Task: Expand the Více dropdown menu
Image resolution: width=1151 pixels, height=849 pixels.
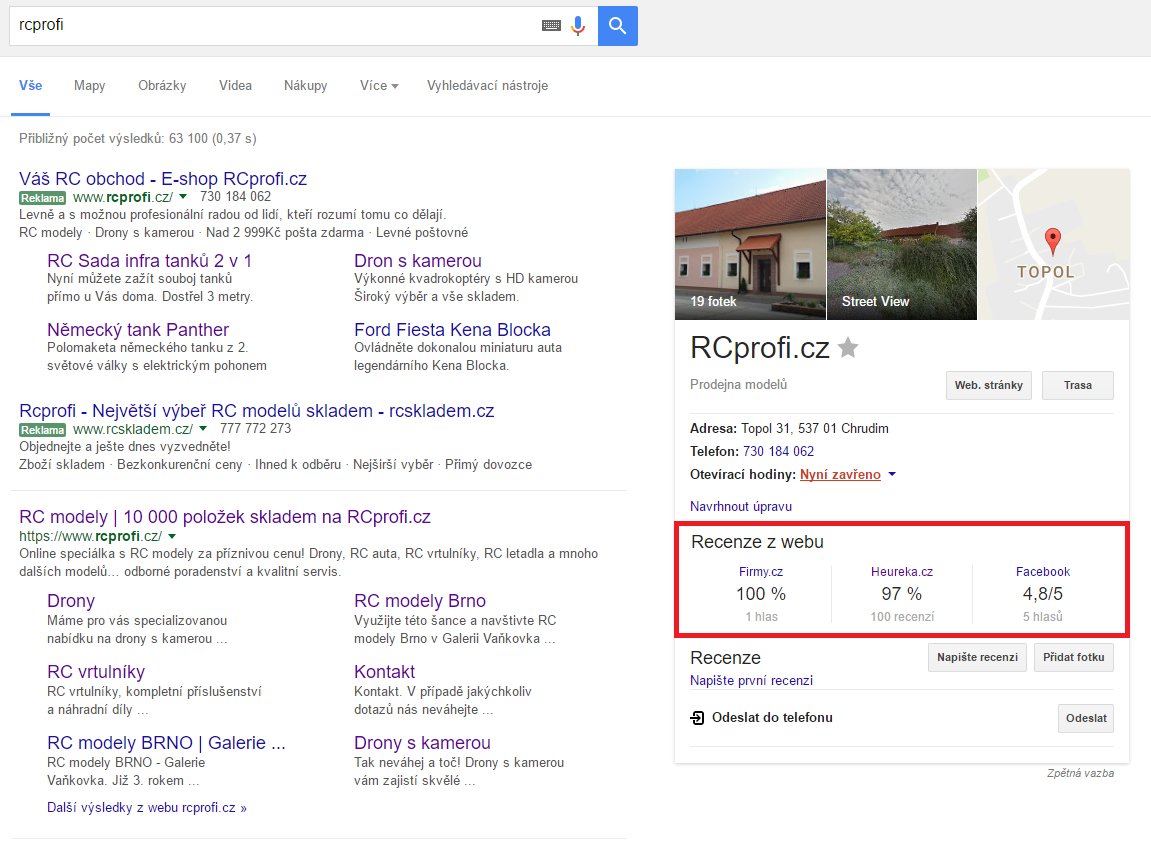Action: coord(379,86)
